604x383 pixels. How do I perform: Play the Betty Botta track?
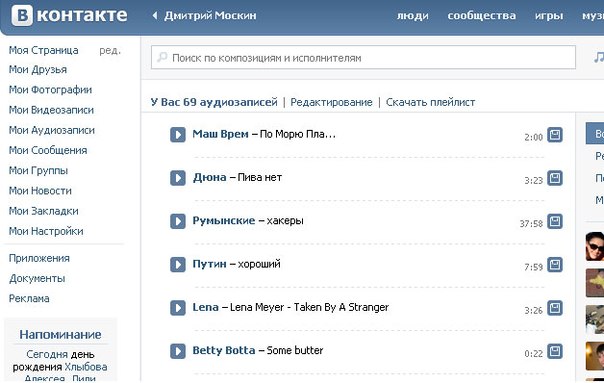pos(178,351)
